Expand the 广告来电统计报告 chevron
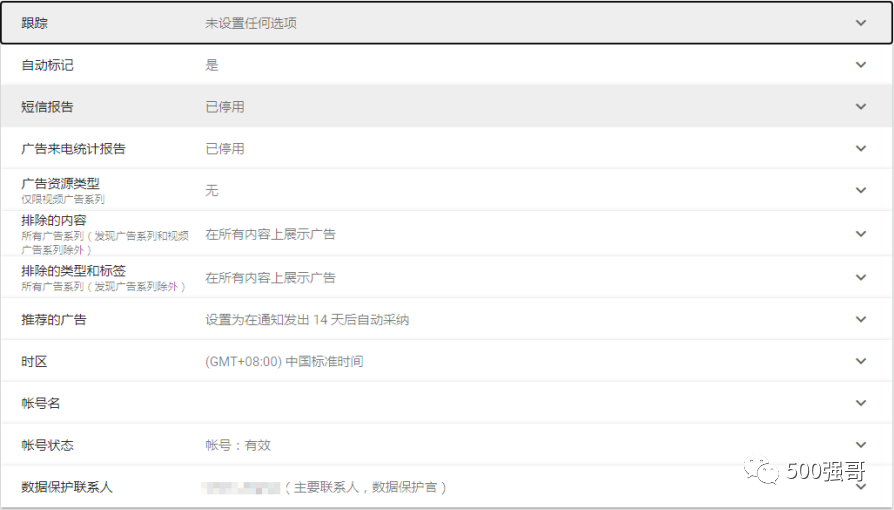894x510 pixels. pyautogui.click(x=861, y=148)
